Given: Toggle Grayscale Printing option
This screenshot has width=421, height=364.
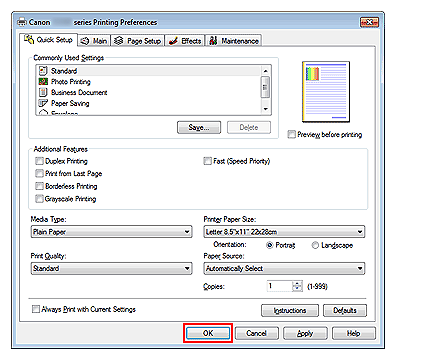Looking at the screenshot, I should click(39, 199).
